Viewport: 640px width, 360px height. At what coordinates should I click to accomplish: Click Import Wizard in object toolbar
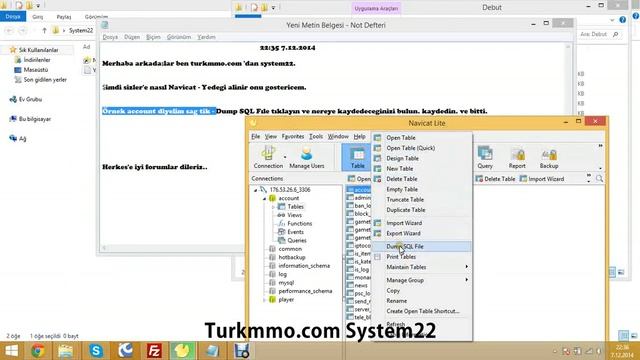(x=542, y=179)
